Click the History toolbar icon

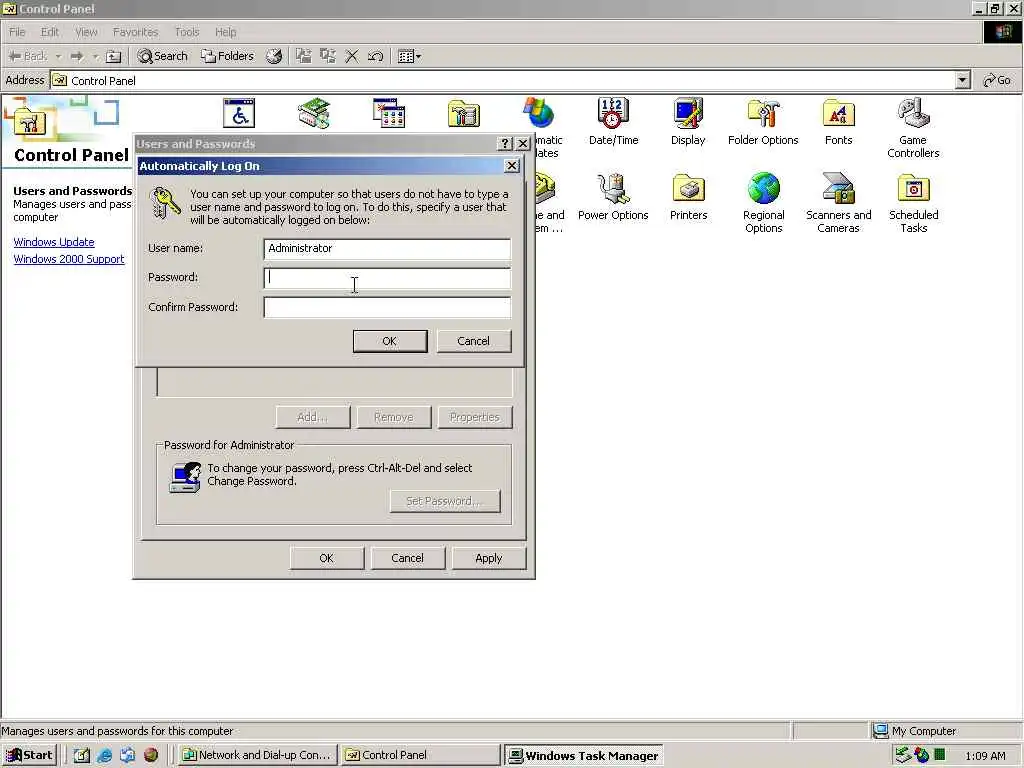click(274, 56)
